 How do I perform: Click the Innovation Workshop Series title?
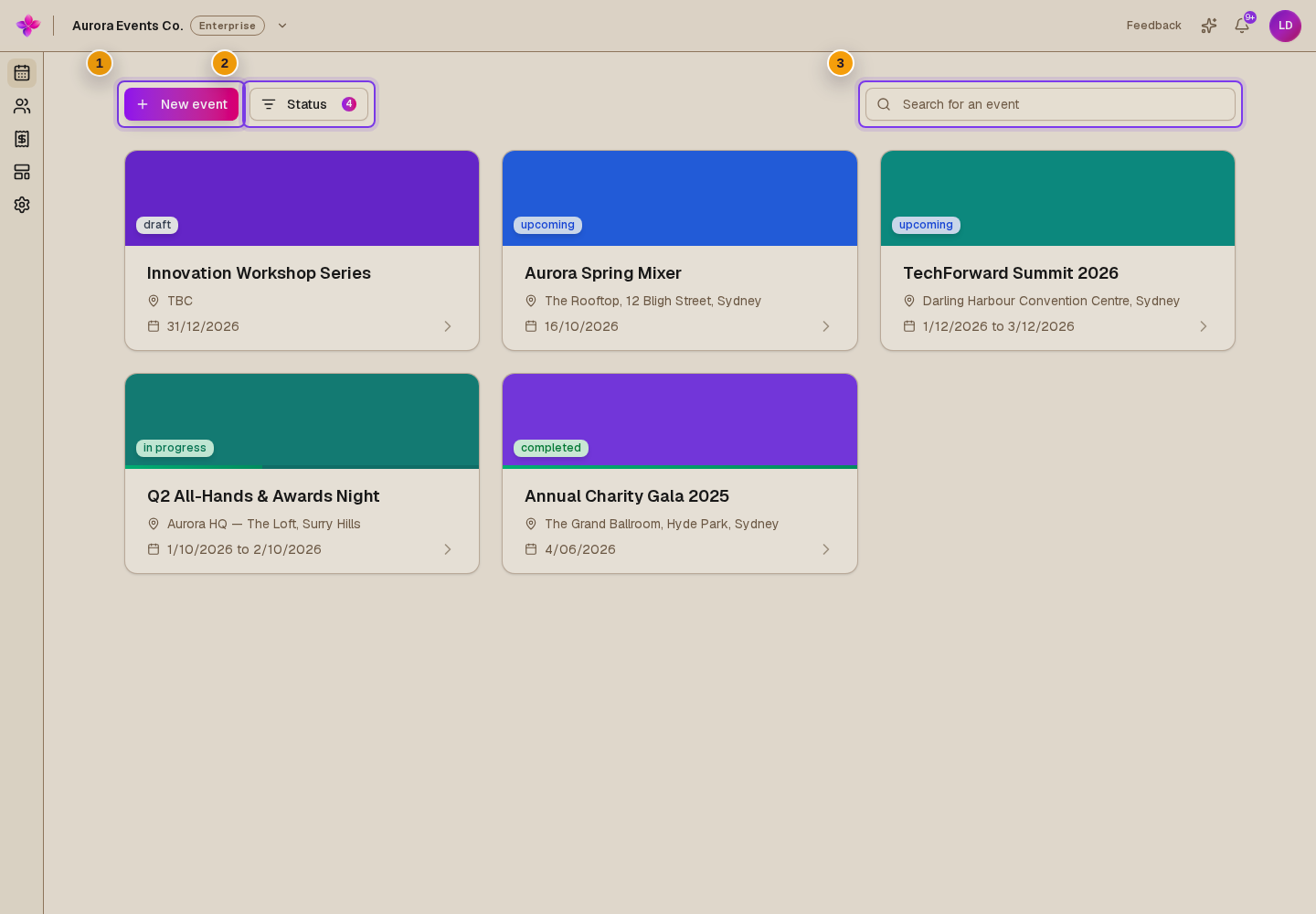pyautogui.click(x=259, y=273)
